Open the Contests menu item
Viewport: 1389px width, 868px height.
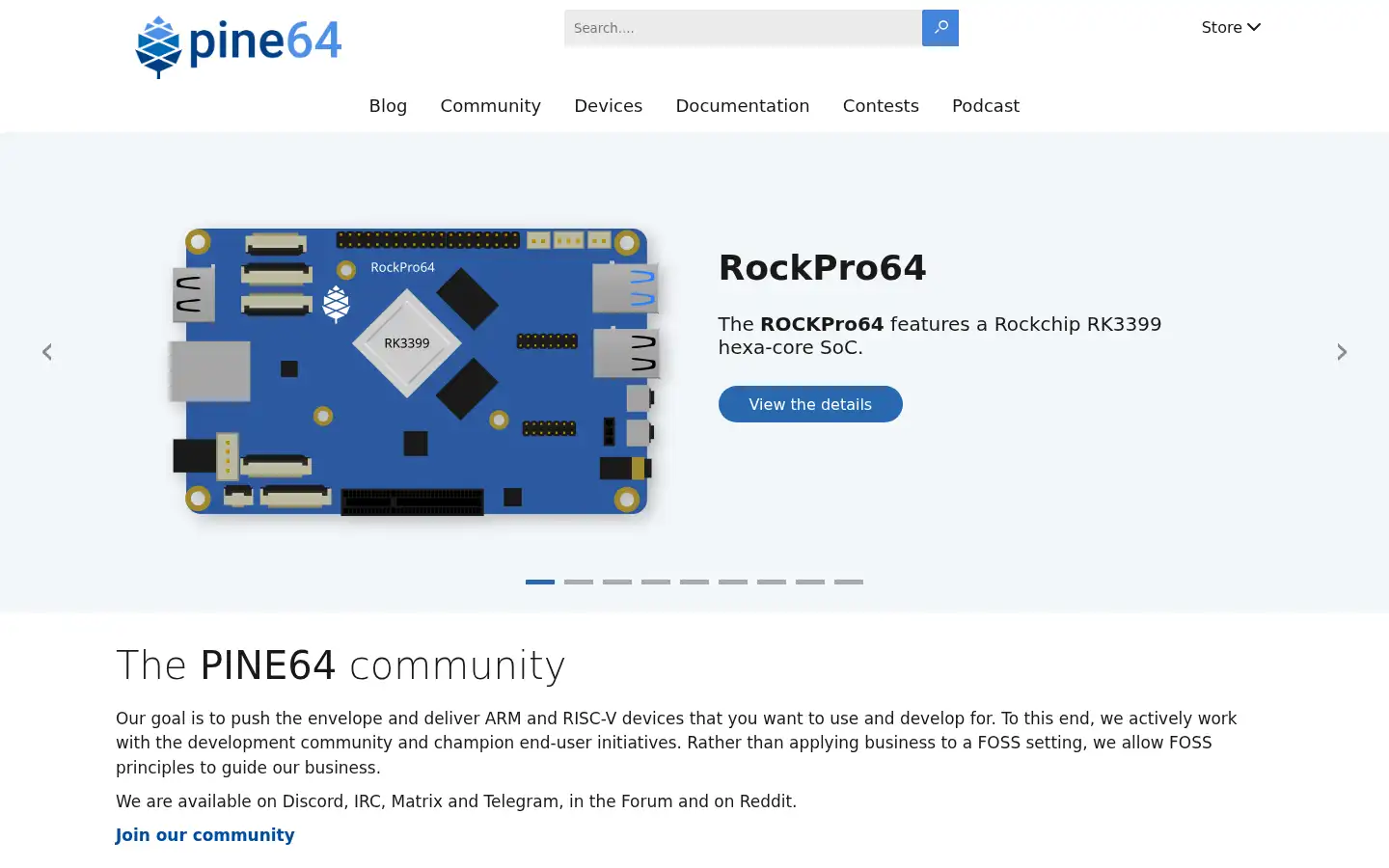tap(881, 106)
